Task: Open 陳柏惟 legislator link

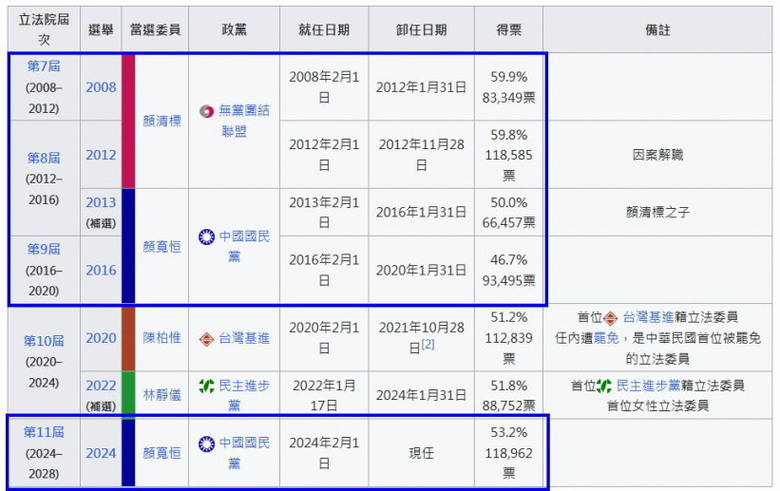Action: [x=162, y=339]
